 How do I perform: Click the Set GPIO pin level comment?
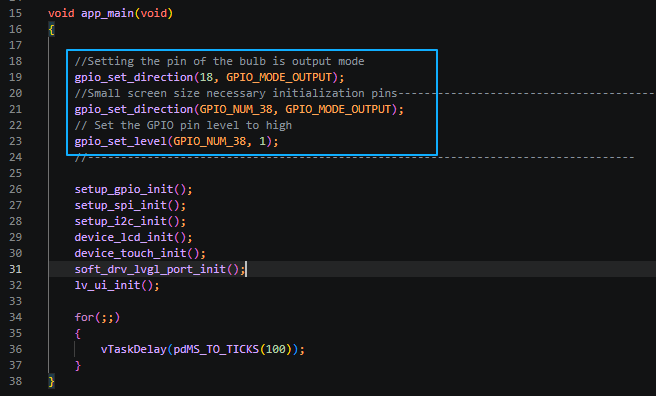(x=183, y=125)
